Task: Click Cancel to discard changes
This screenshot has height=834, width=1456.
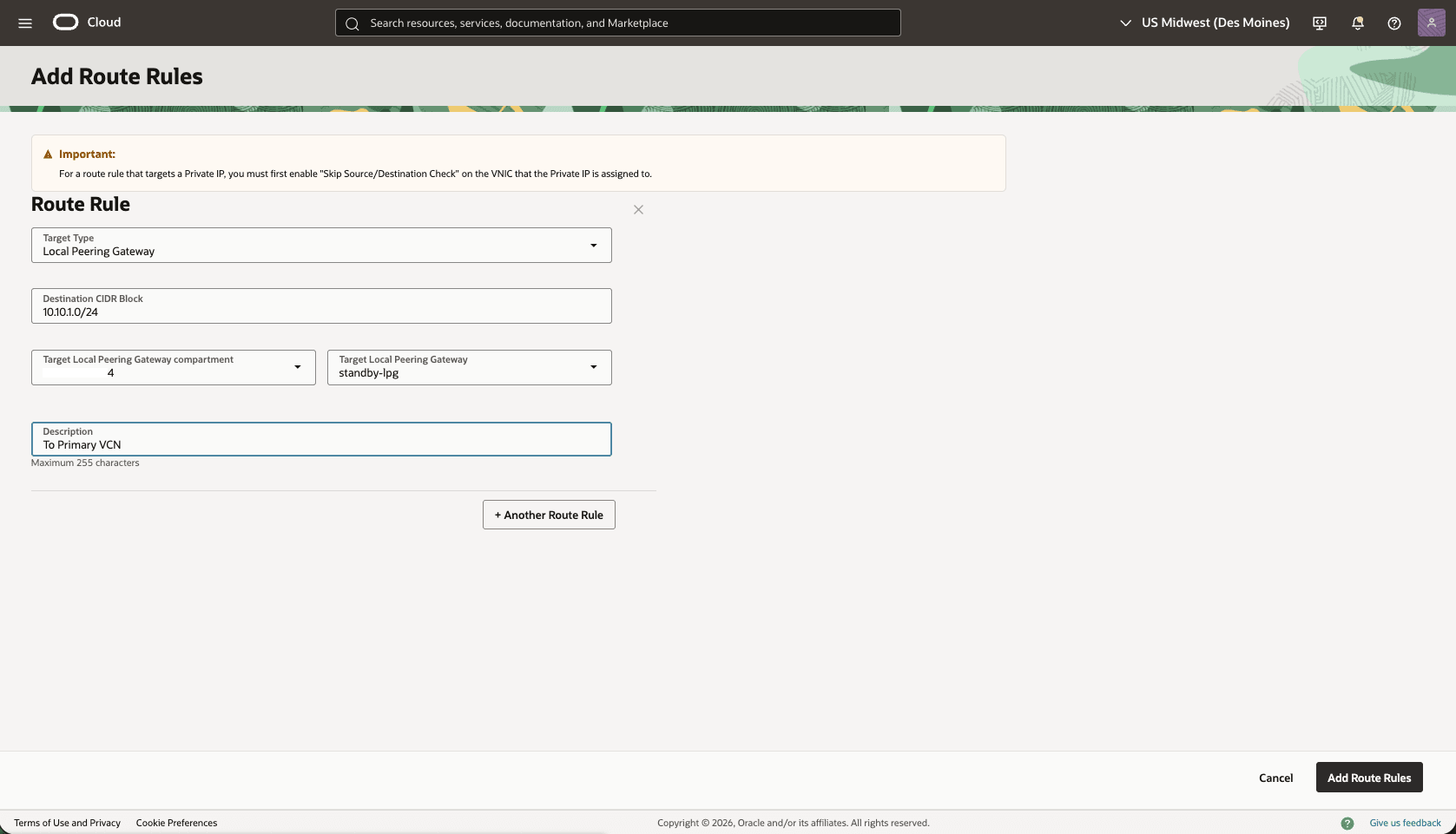Action: pos(1275,778)
